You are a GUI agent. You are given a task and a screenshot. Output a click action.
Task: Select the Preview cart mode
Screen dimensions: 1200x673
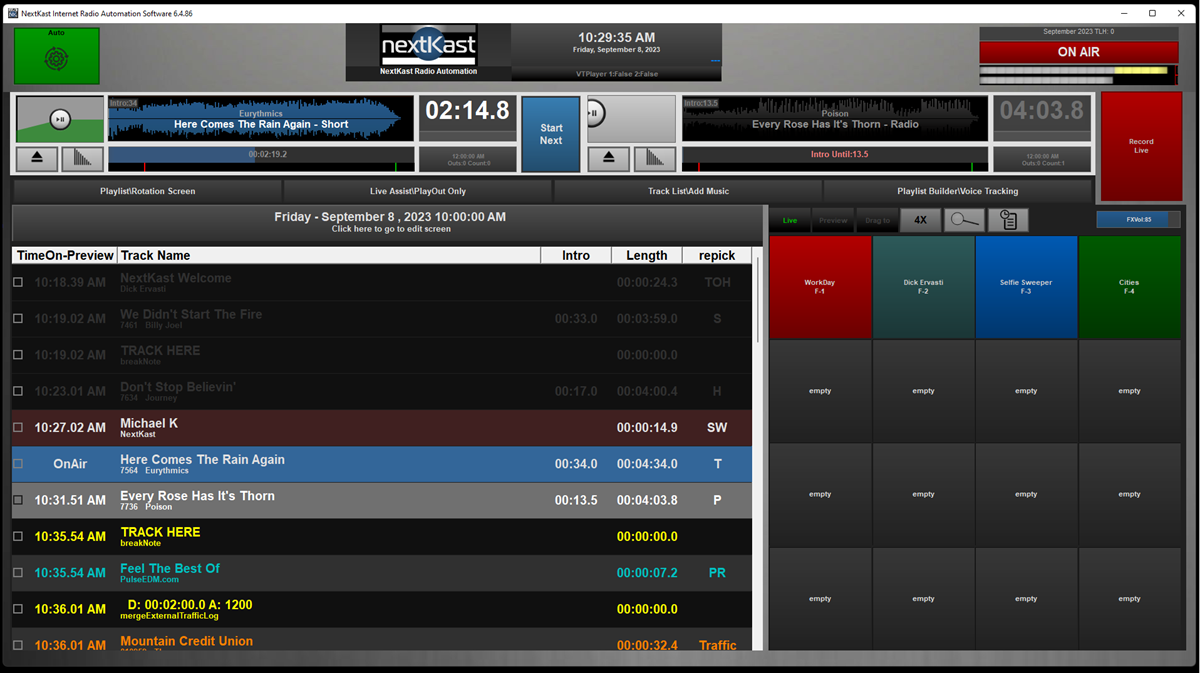[833, 221]
